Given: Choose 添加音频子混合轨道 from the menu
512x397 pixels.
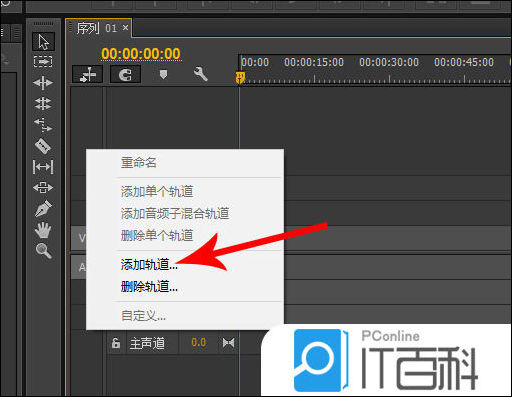Looking at the screenshot, I should (x=175, y=213).
